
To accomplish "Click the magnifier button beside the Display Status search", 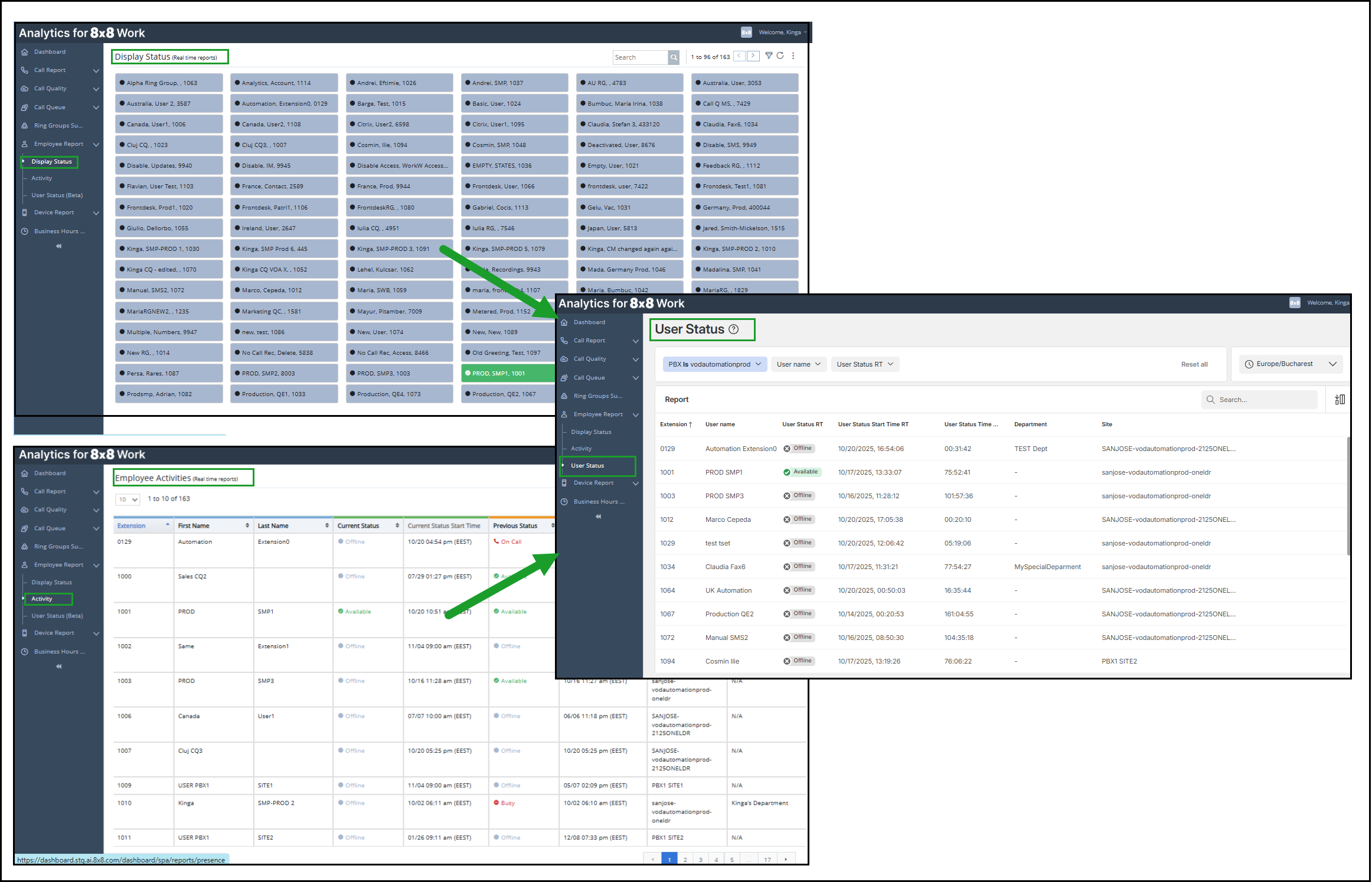I will (x=674, y=57).
